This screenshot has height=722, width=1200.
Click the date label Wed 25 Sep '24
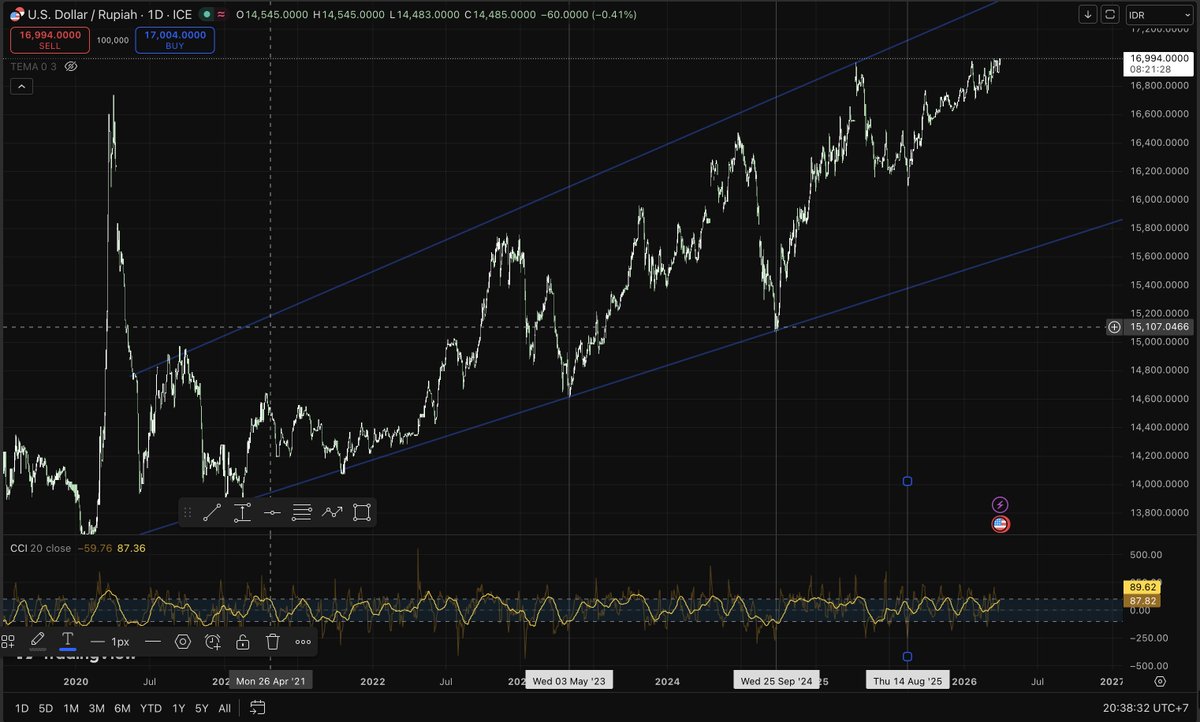coord(777,681)
